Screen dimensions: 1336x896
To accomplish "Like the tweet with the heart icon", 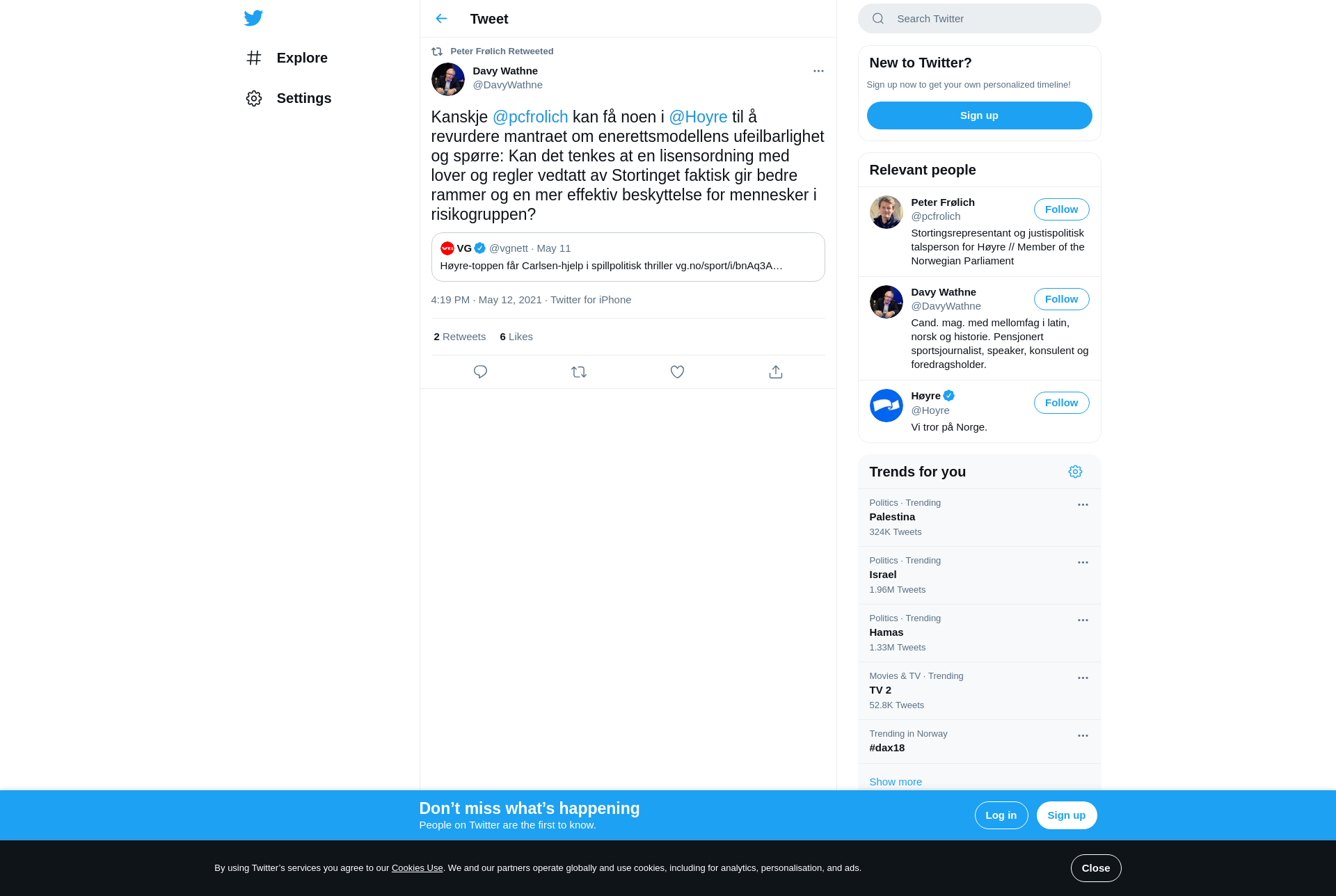I will click(x=677, y=371).
